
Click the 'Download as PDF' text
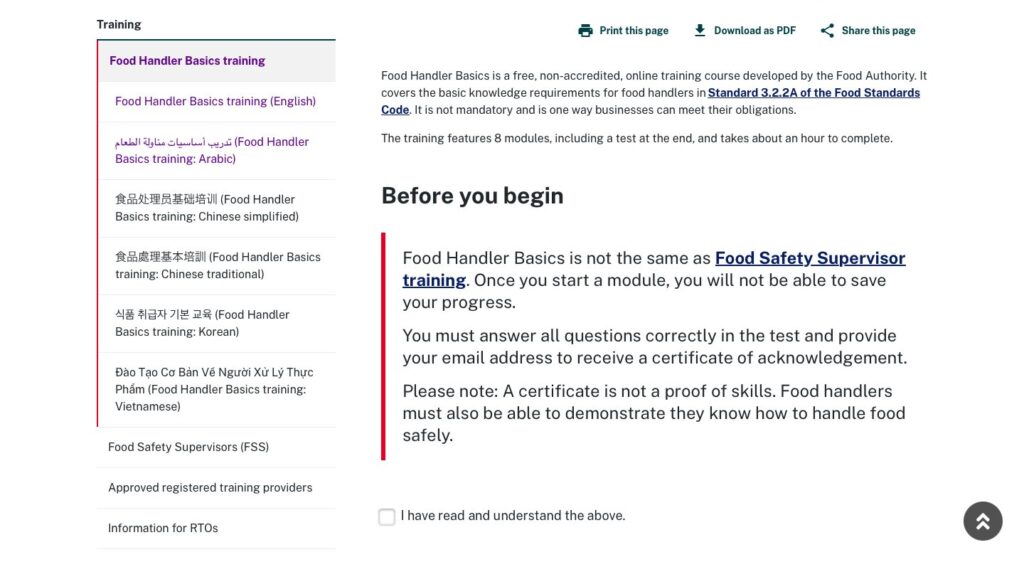[754, 31]
